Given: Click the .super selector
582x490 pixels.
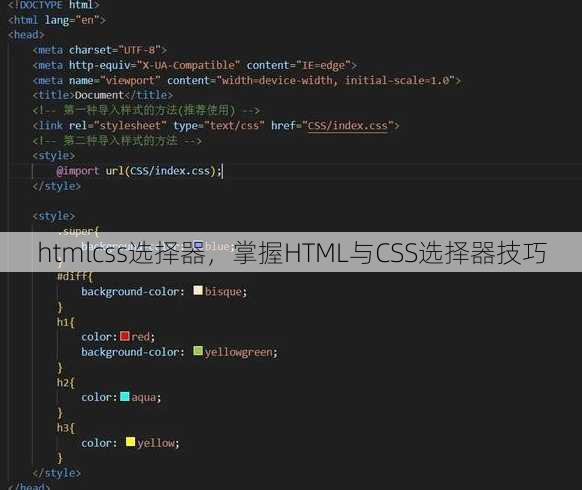Looking at the screenshot, I should [x=75, y=231].
